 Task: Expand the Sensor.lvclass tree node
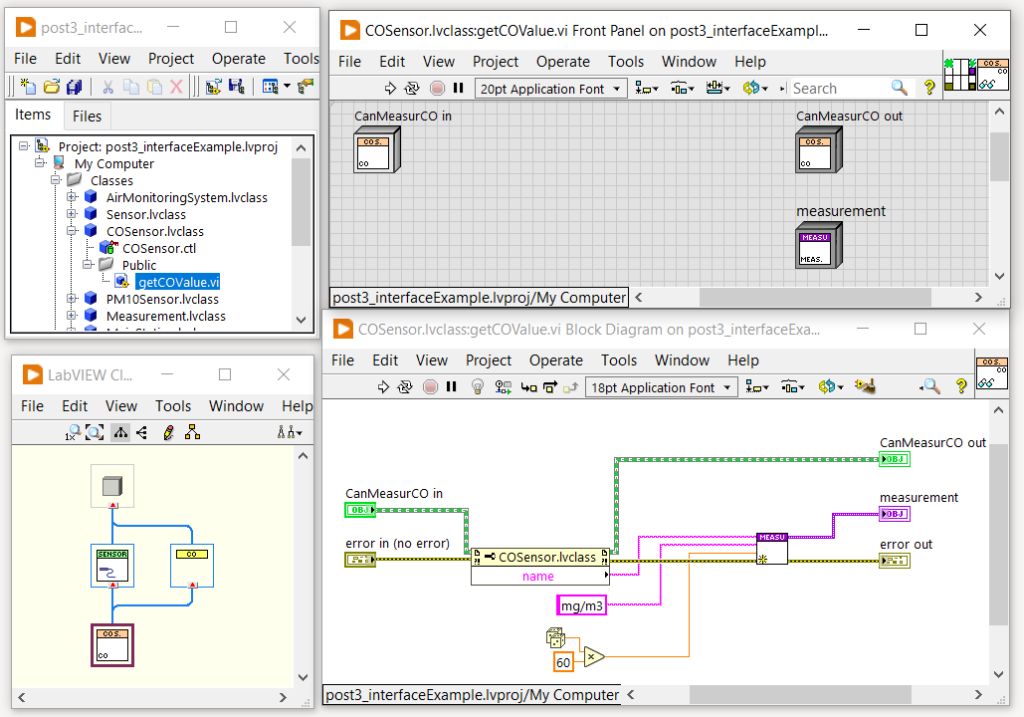[72, 214]
